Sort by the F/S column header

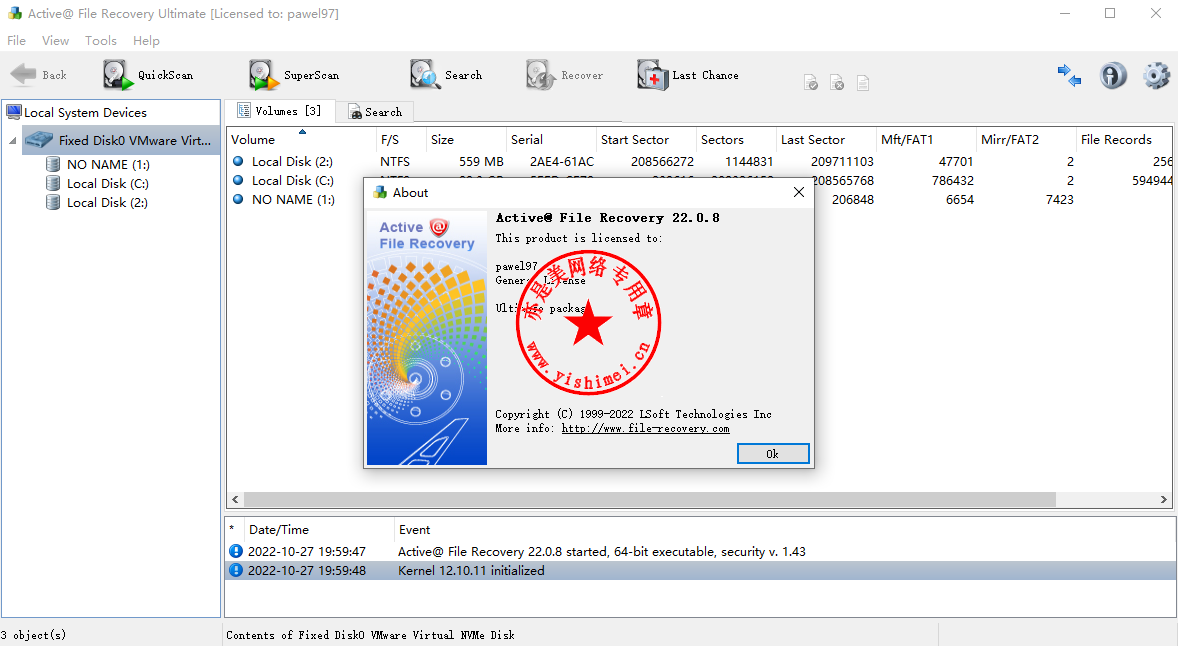pyautogui.click(x=400, y=140)
